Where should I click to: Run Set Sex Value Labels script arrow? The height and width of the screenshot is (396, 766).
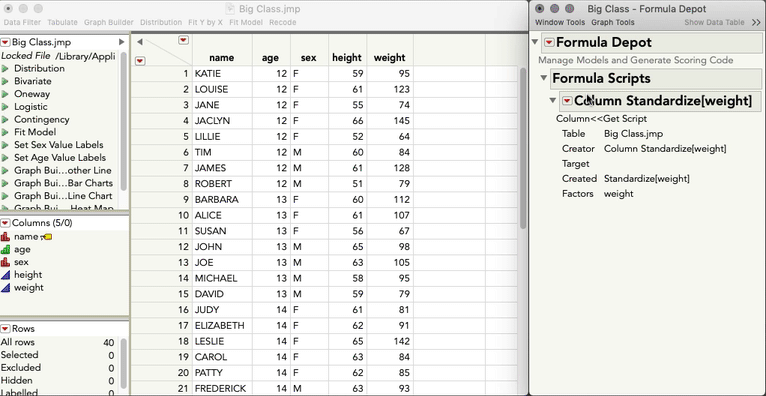click(x=5, y=145)
